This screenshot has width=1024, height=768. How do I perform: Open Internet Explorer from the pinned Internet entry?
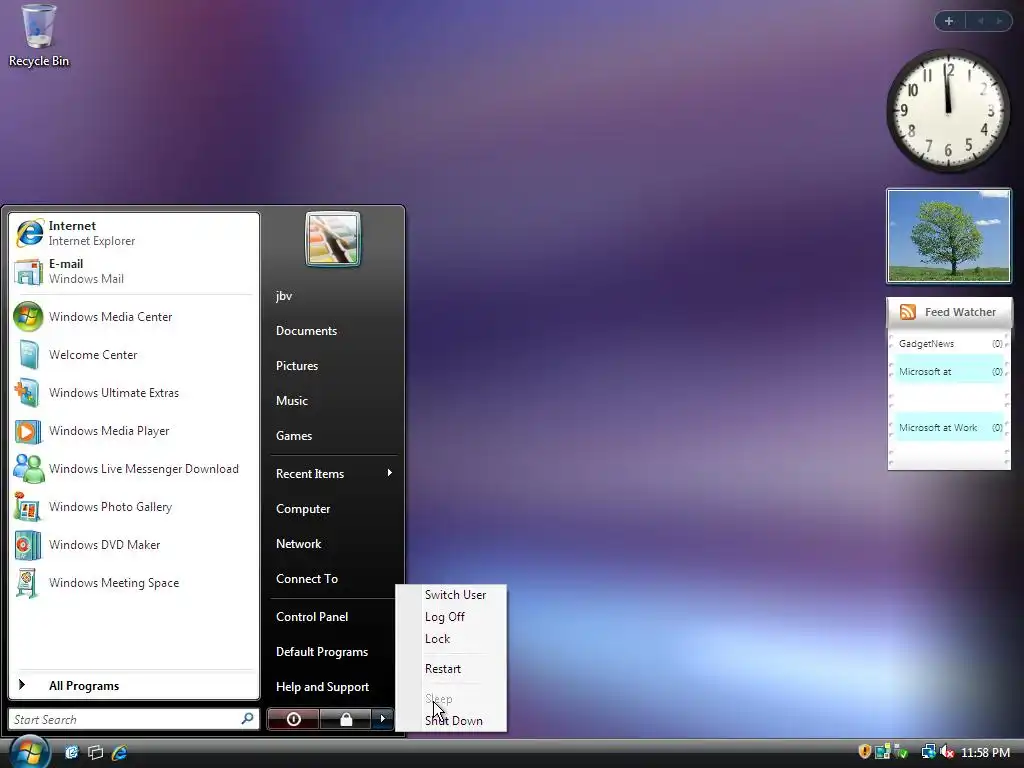[134, 233]
